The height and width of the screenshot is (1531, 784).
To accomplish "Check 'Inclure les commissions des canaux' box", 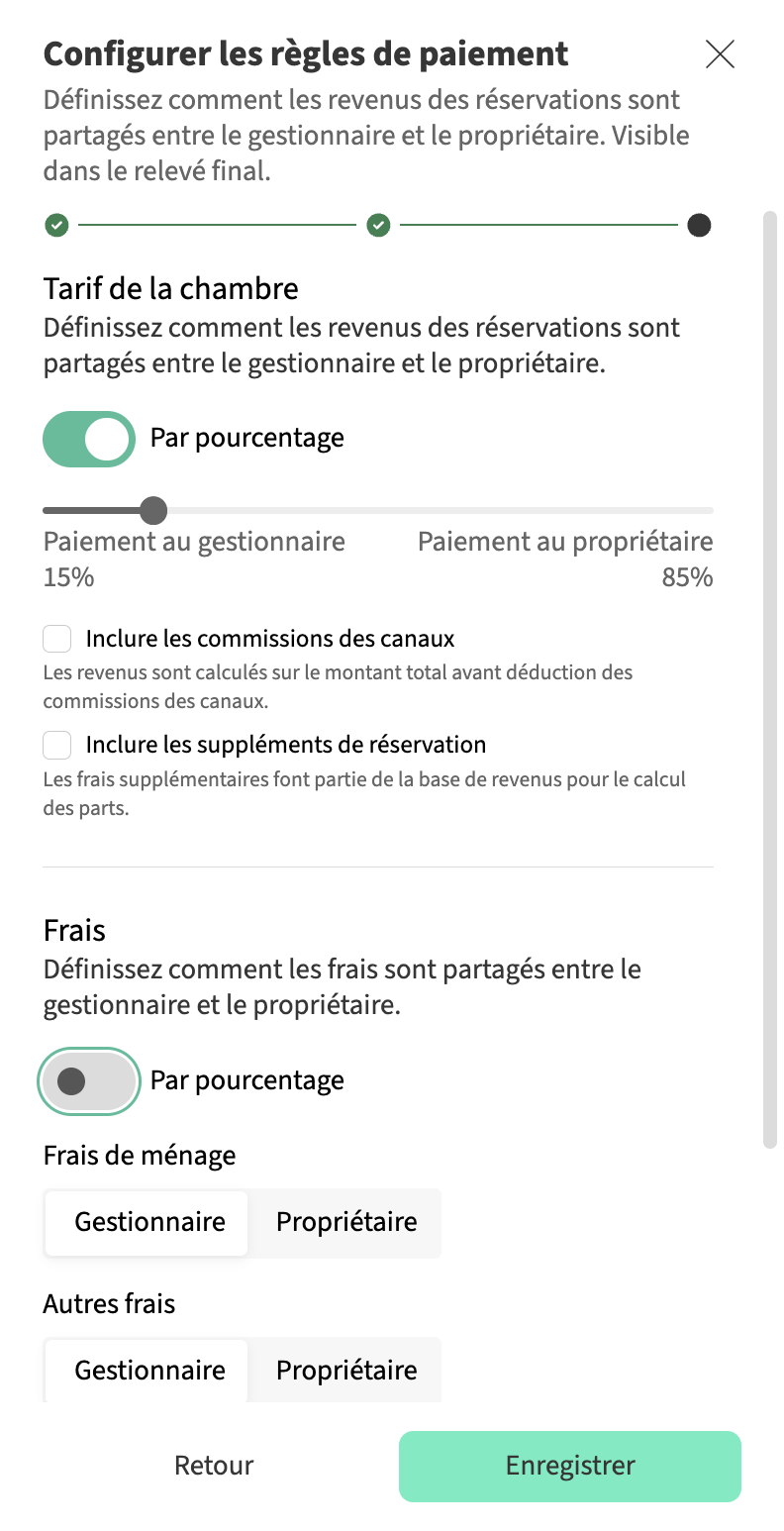I will pos(57,639).
